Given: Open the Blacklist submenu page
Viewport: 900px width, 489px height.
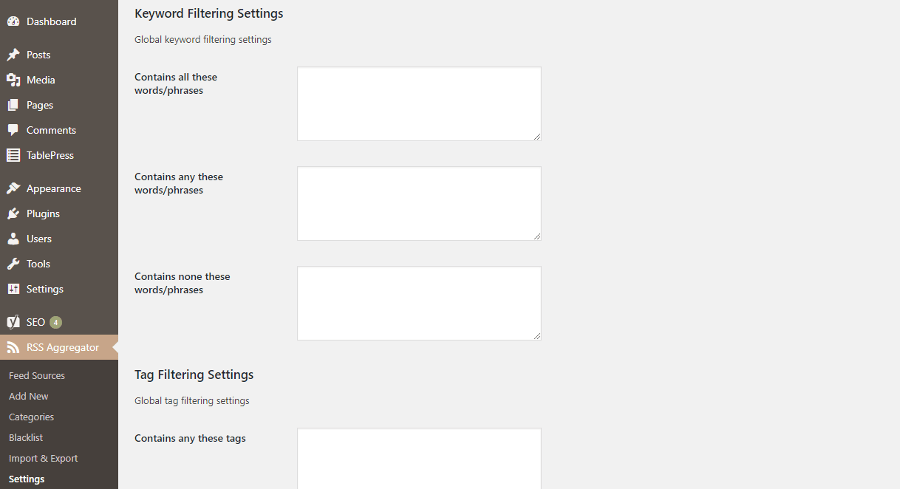Looking at the screenshot, I should (26, 438).
